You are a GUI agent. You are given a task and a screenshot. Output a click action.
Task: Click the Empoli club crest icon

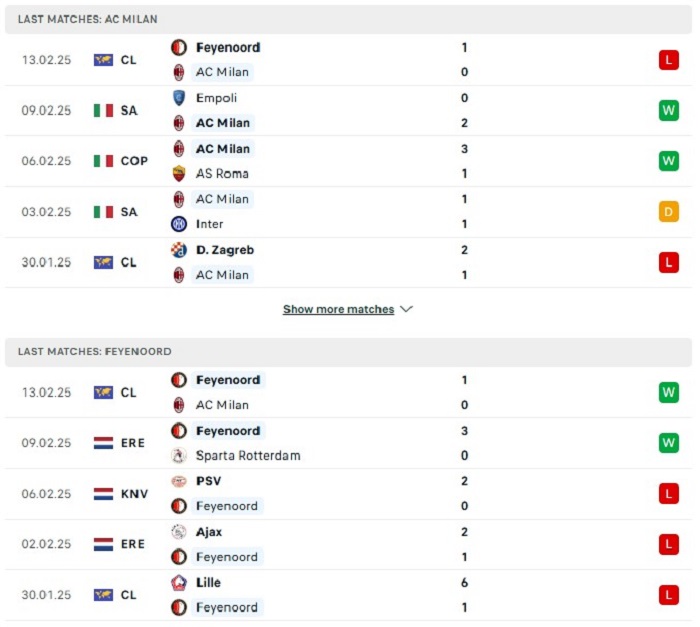(179, 98)
